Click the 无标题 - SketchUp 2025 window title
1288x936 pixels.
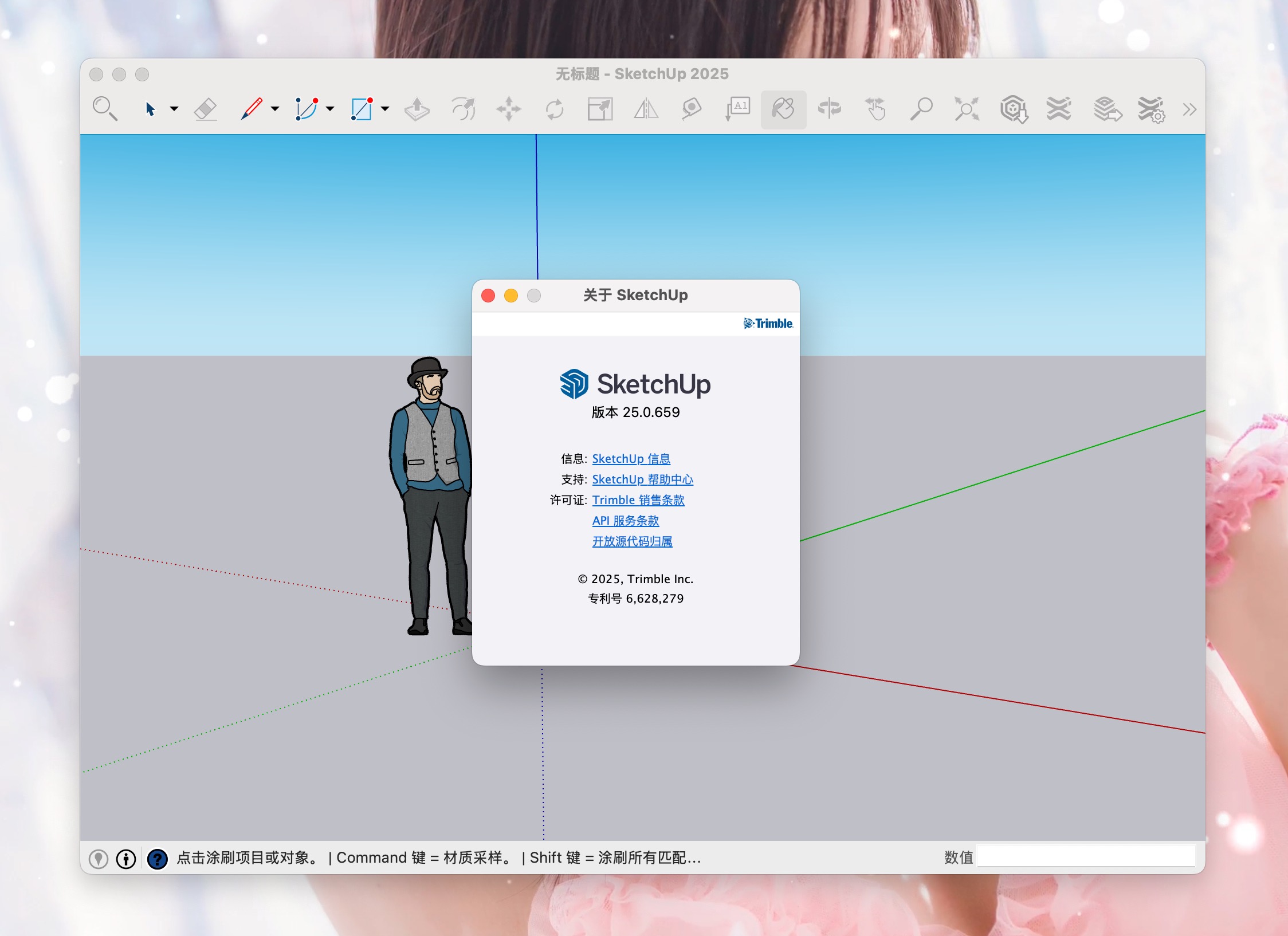pyautogui.click(x=642, y=74)
